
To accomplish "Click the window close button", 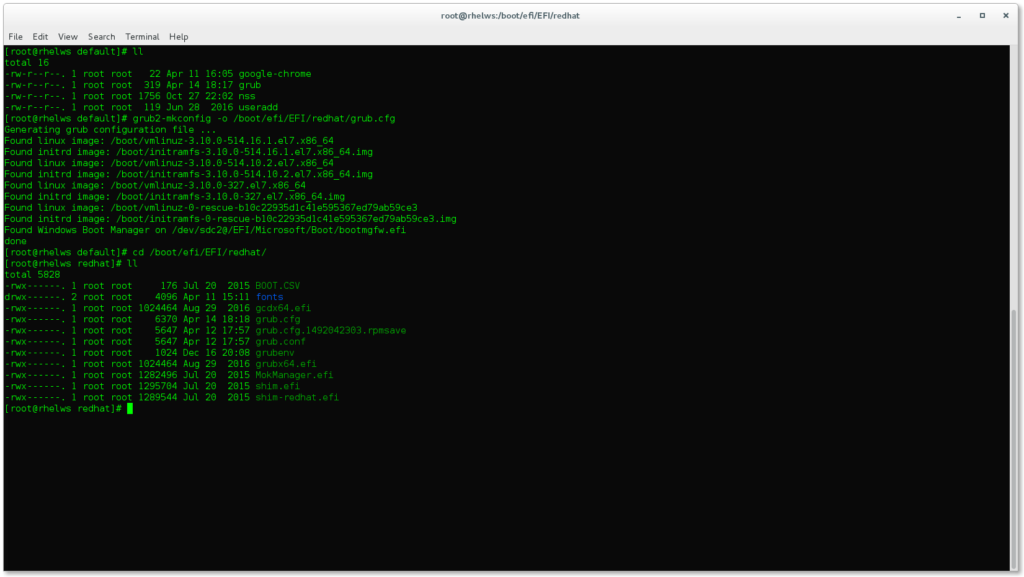I will point(1005,15).
